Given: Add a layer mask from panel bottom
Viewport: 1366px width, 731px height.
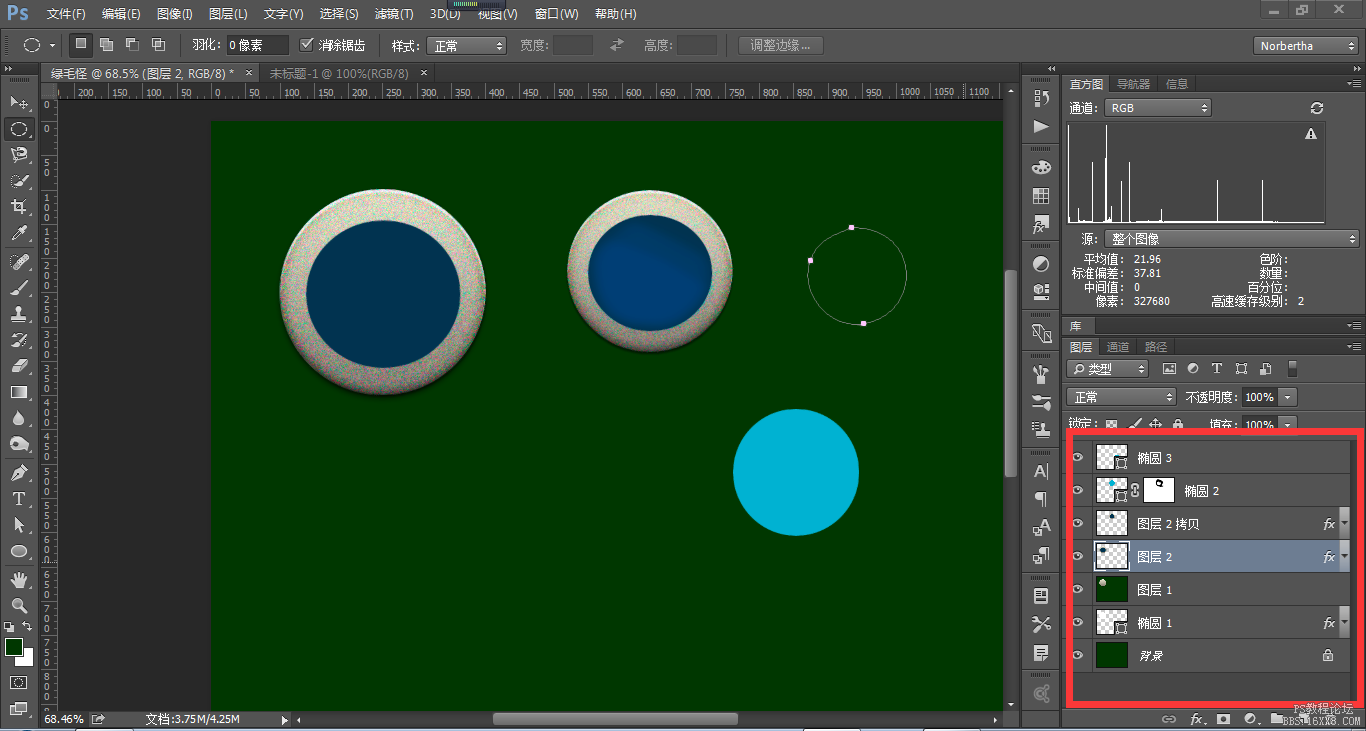Looking at the screenshot, I should (1223, 719).
